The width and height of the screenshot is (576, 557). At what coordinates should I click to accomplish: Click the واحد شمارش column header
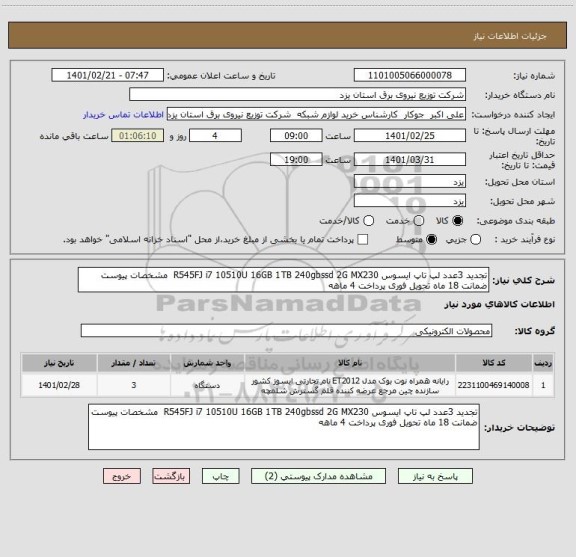(207, 363)
